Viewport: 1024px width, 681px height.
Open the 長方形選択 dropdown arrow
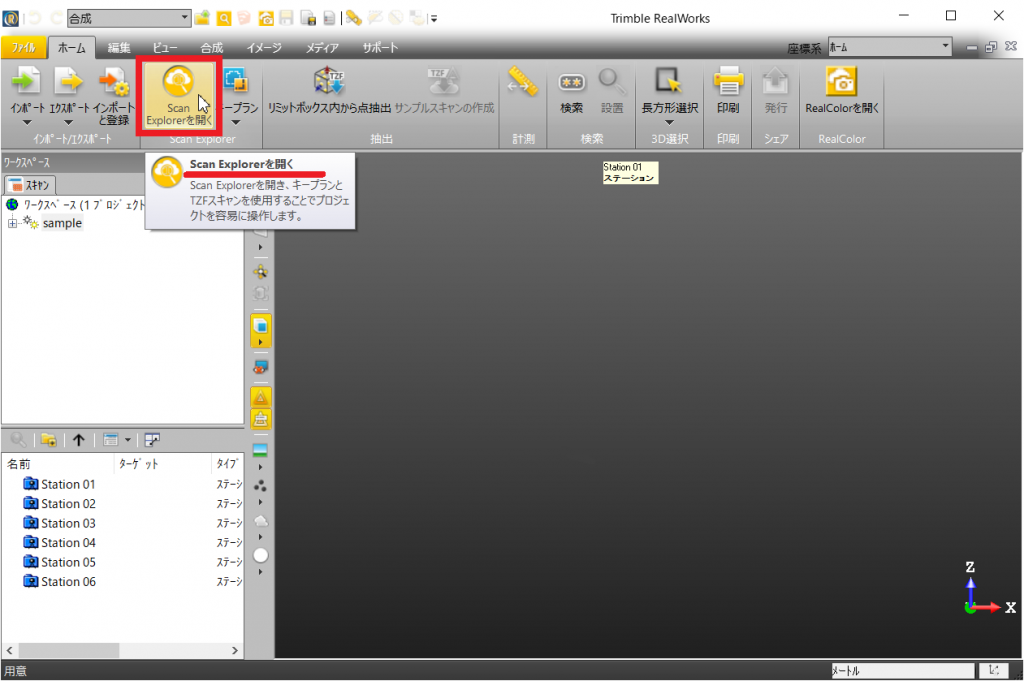[669, 123]
